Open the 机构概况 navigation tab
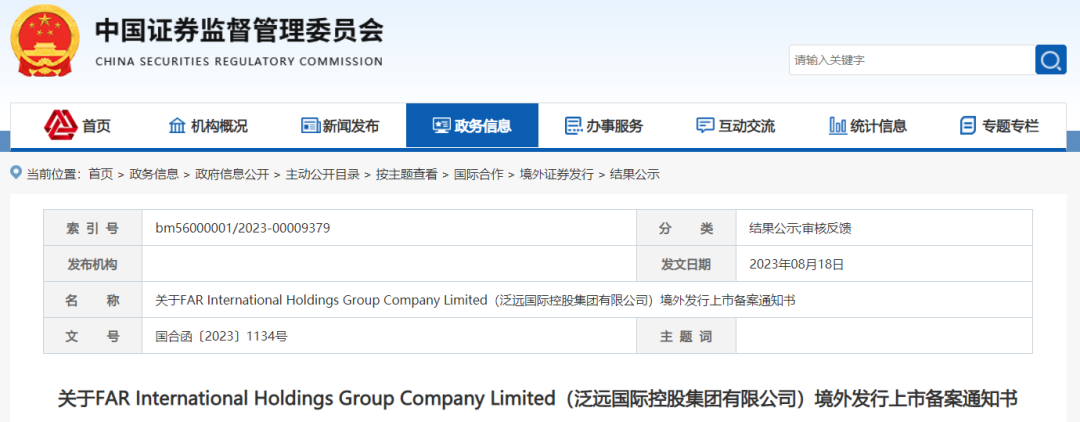Screen dimensions: 1080x422 click(x=208, y=126)
